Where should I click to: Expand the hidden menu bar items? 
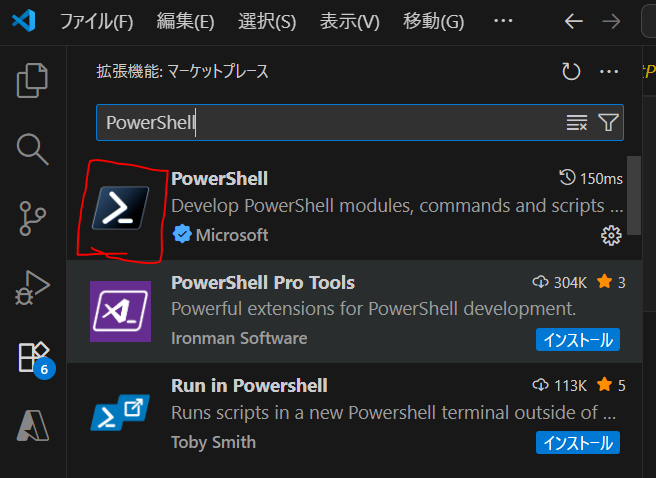click(503, 21)
